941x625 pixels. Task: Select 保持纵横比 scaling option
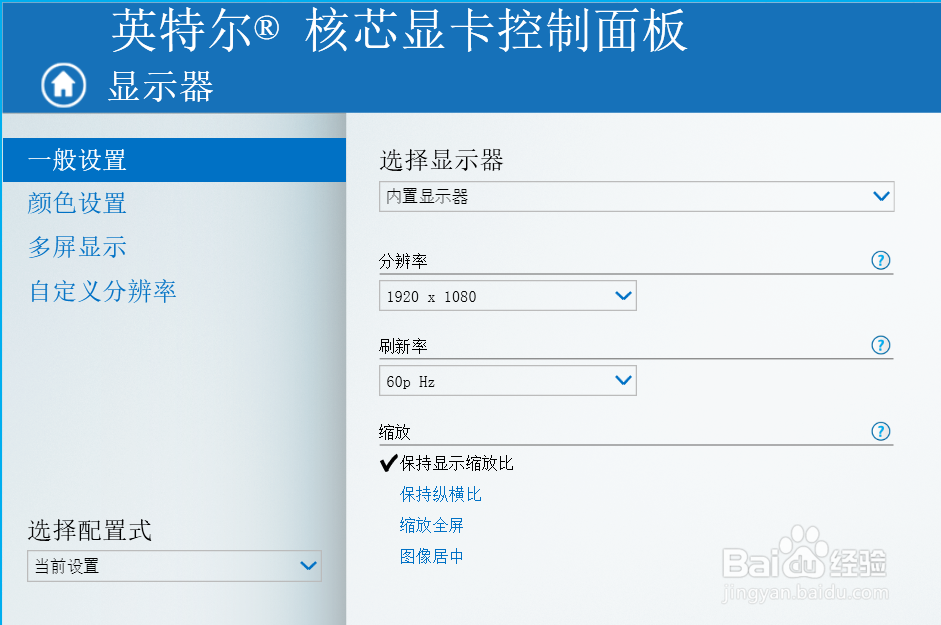coord(440,494)
